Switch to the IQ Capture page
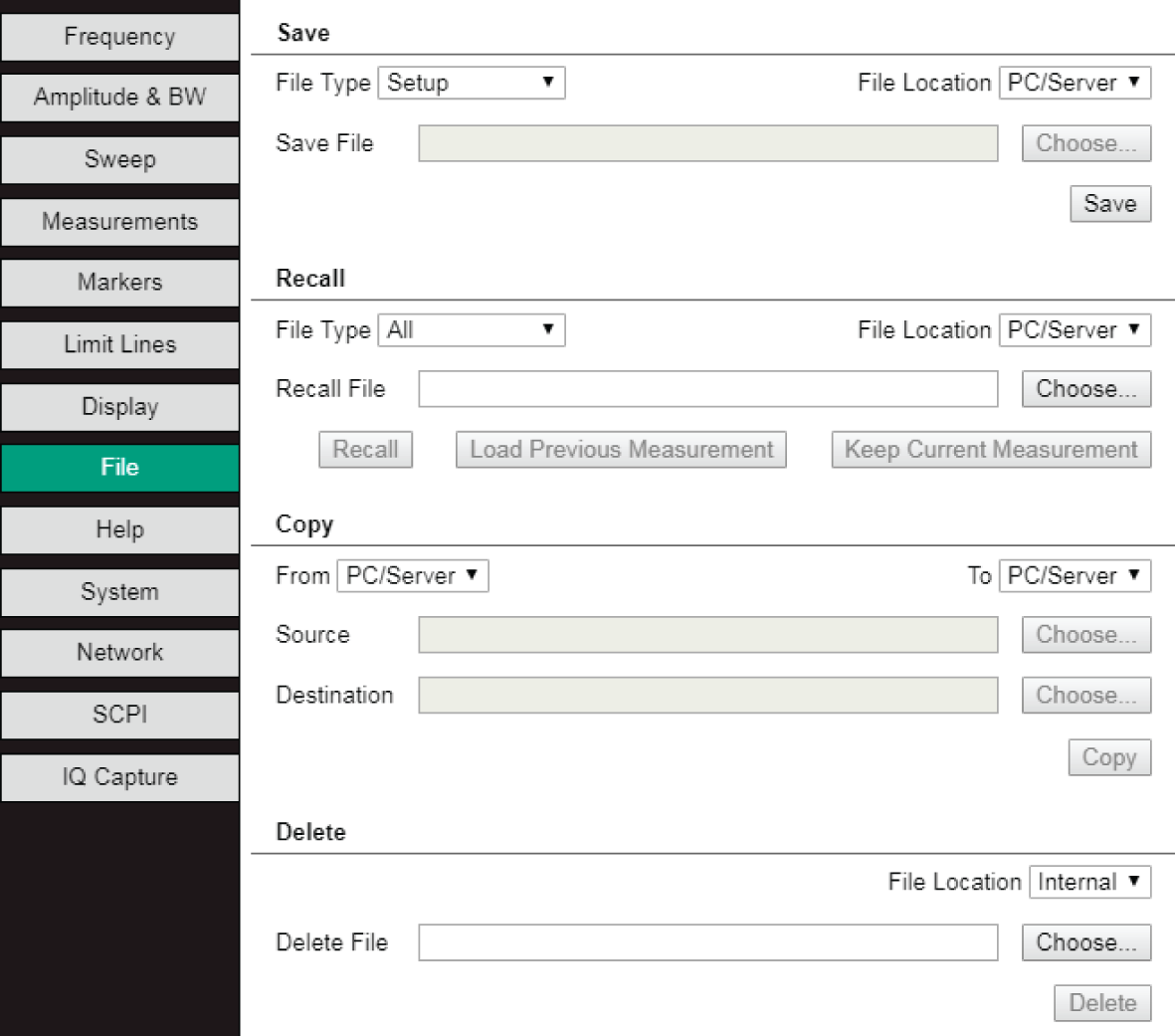This screenshot has height=1036, width=1175. [119, 777]
